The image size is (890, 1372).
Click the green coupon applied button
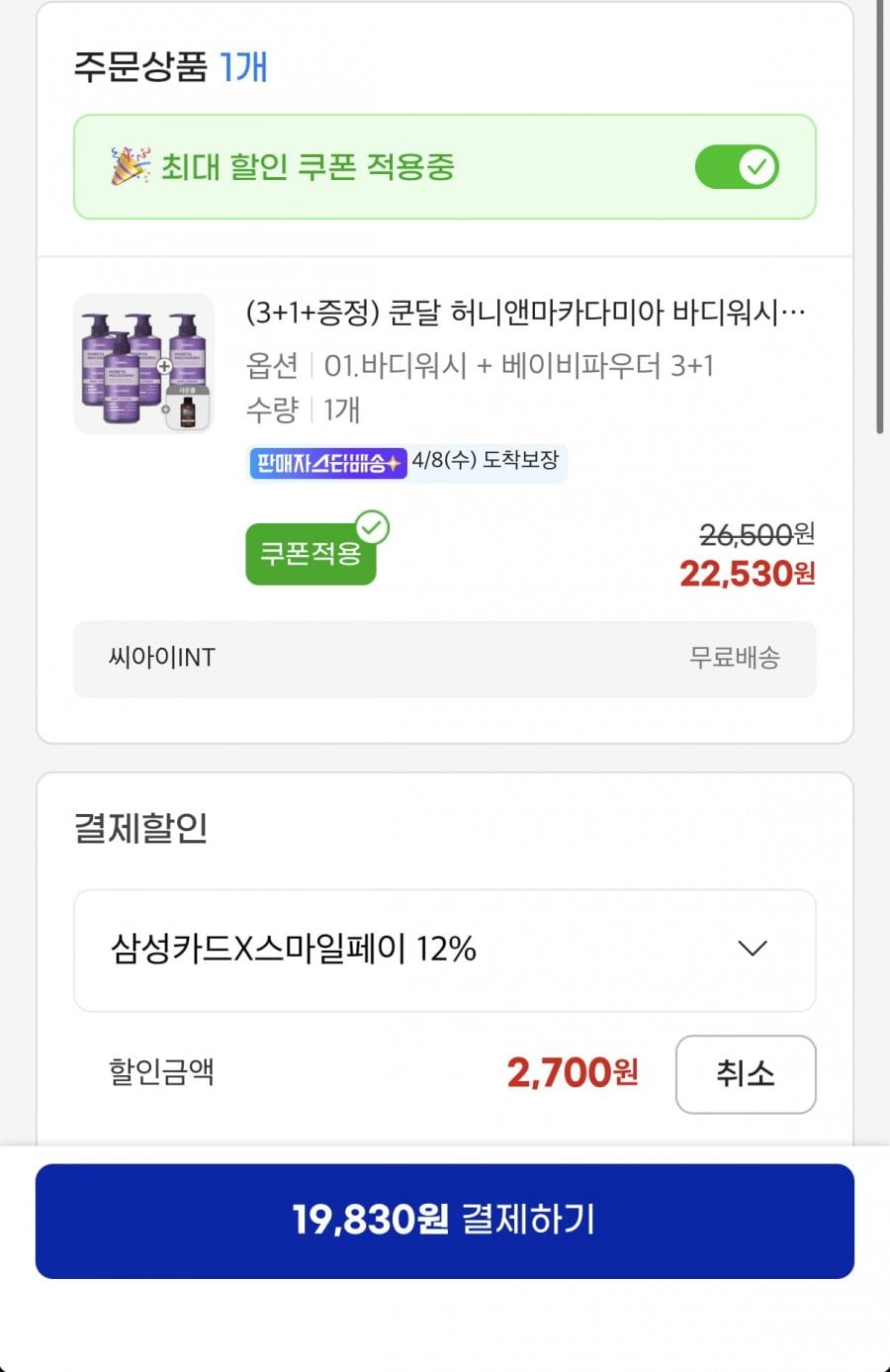click(310, 554)
